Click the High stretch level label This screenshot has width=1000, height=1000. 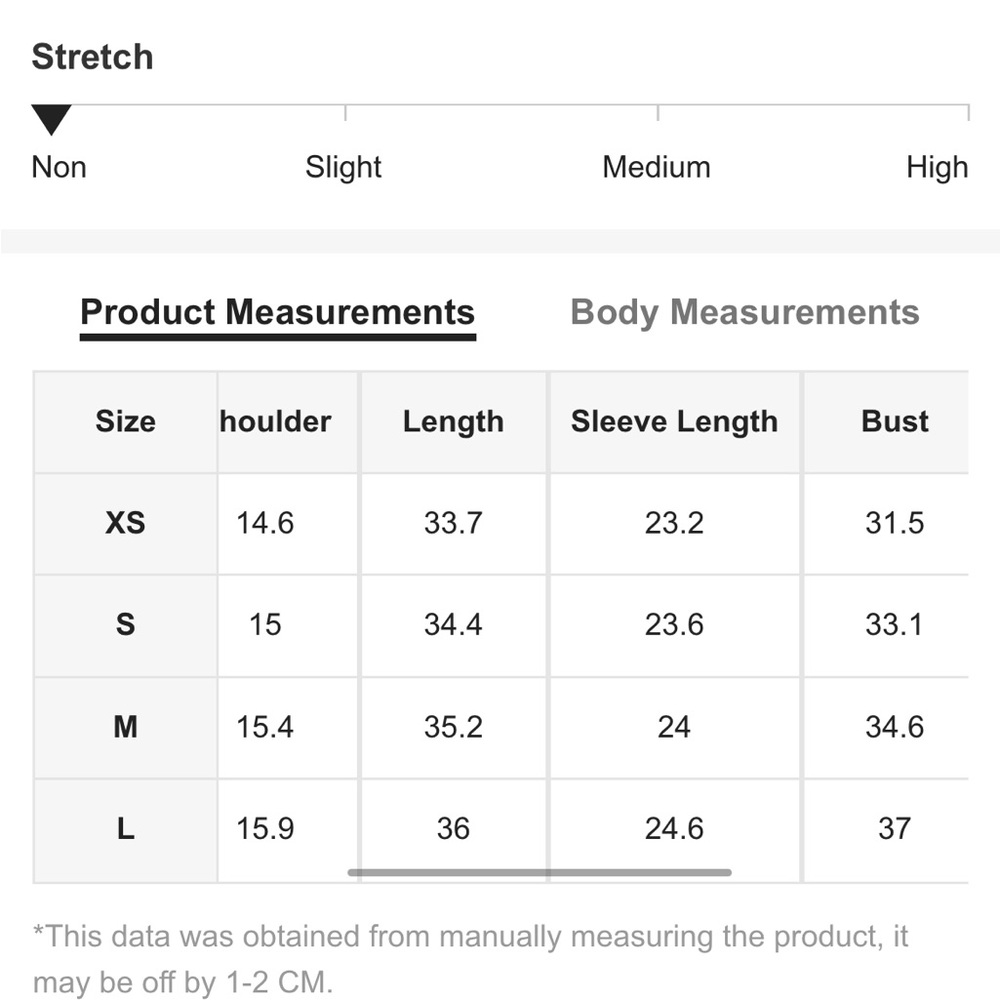(937, 167)
